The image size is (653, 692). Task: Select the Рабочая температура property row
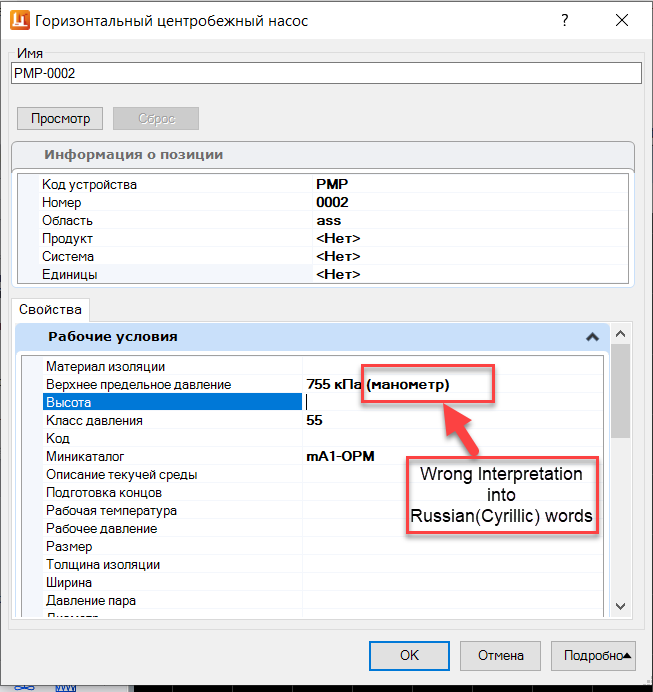(323, 510)
